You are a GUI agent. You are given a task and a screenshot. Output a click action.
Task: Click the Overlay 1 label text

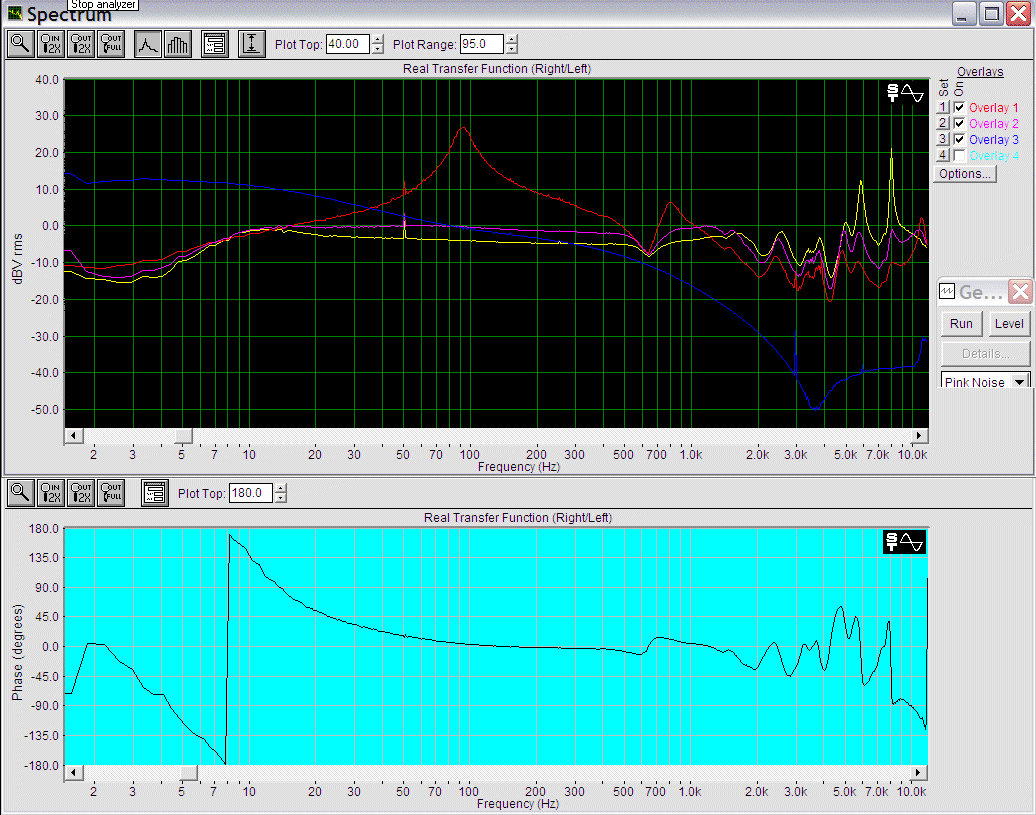994,108
